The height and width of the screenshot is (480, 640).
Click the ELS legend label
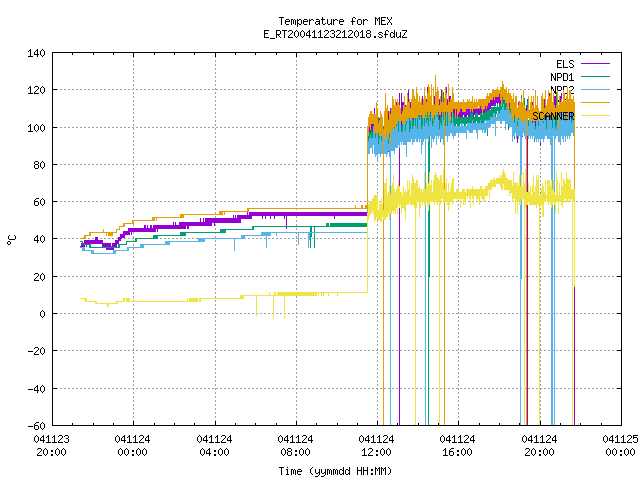[x=565, y=64]
